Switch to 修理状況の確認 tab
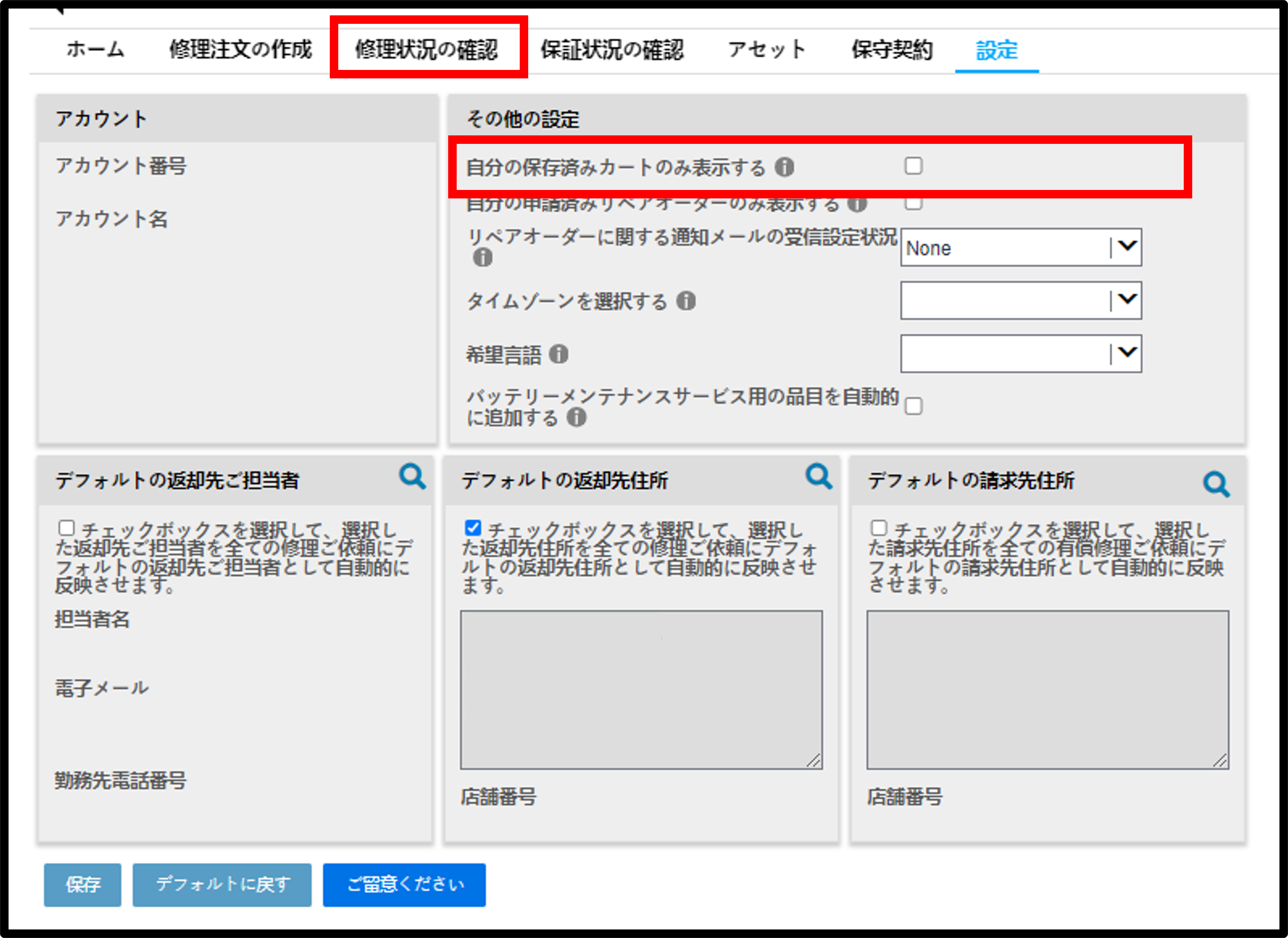This screenshot has height=938, width=1288. click(x=426, y=49)
